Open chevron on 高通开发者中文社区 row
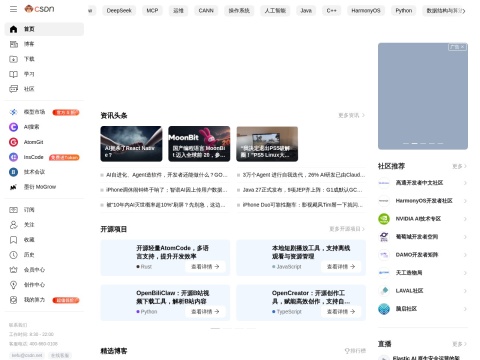This screenshot has height=360, width=480. click(465, 183)
